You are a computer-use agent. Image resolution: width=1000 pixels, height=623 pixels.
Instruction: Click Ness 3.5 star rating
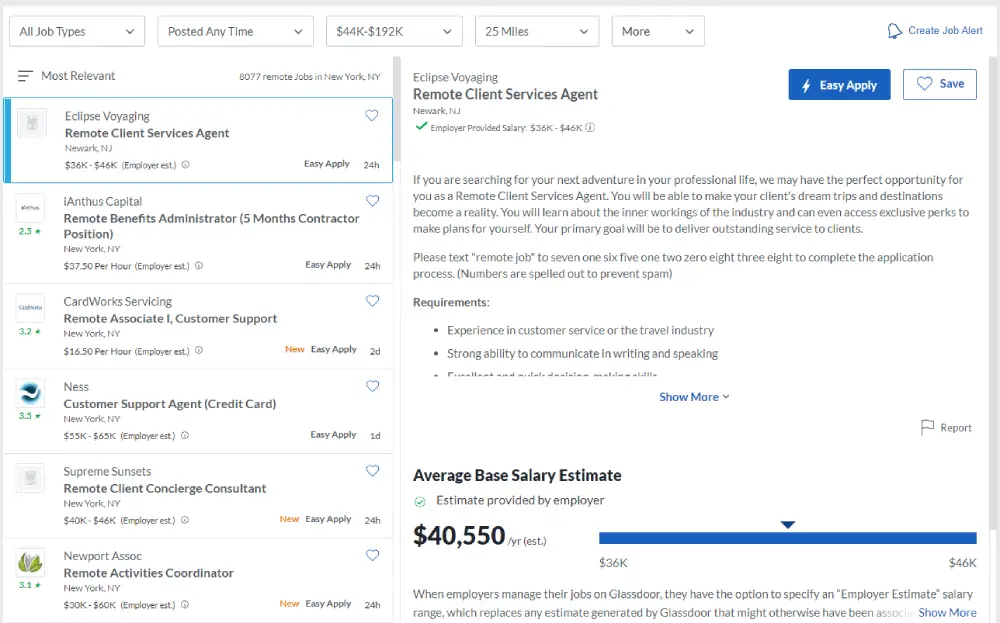tap(29, 416)
